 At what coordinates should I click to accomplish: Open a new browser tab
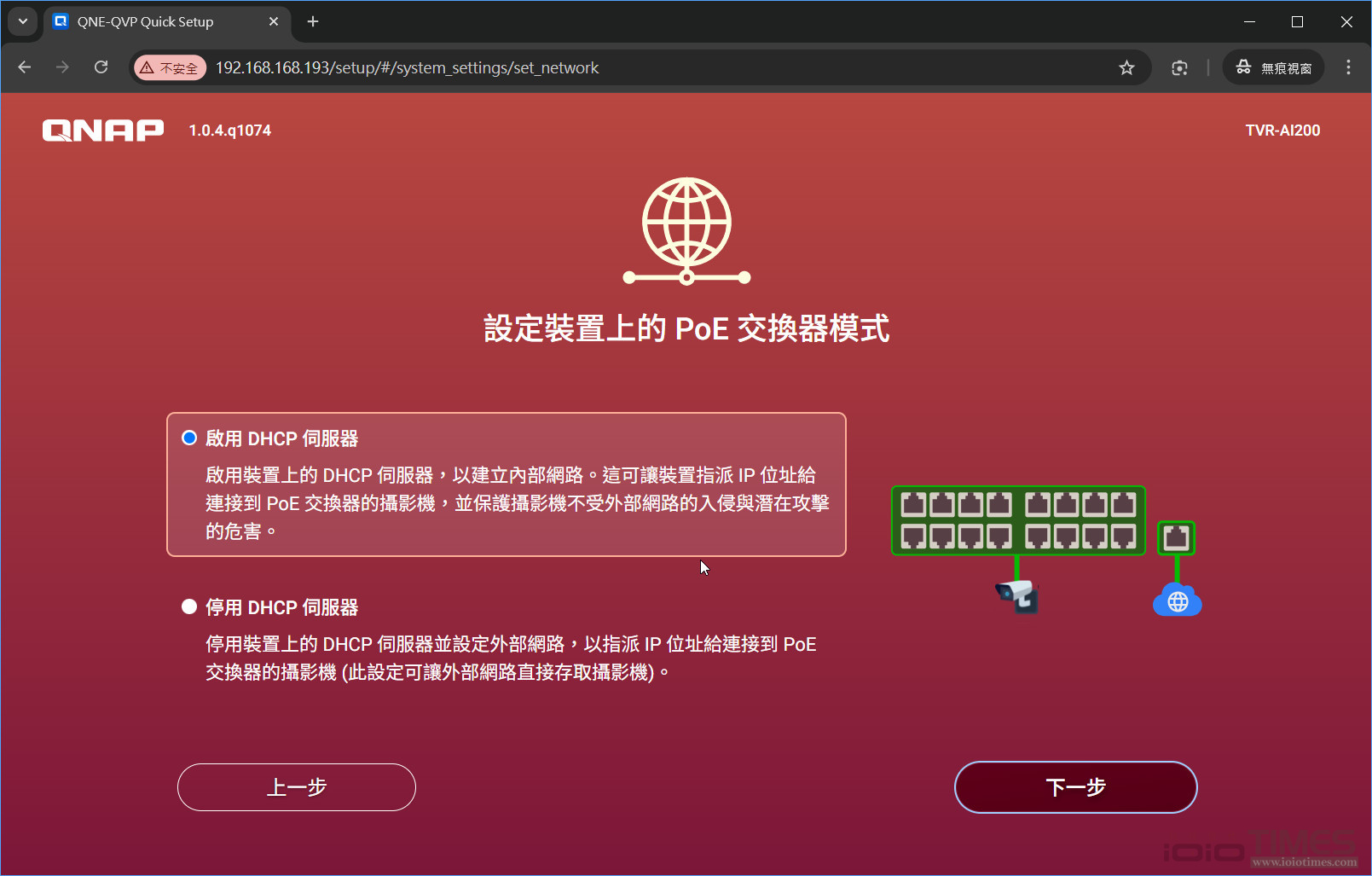tap(312, 21)
